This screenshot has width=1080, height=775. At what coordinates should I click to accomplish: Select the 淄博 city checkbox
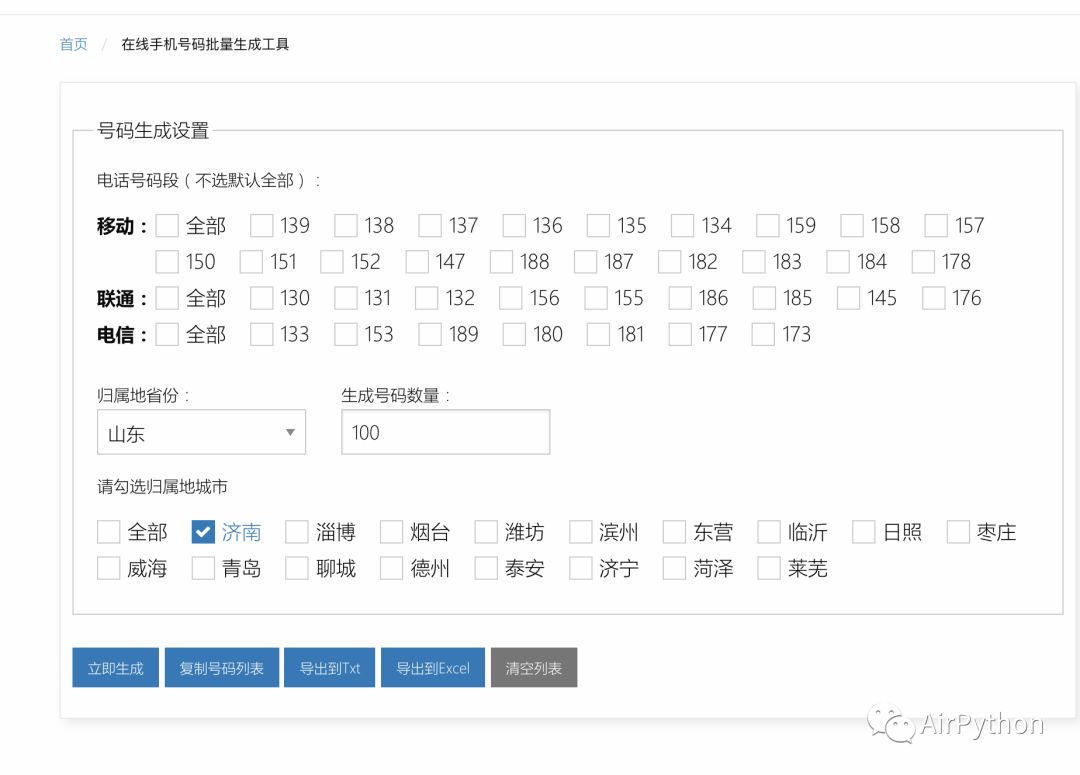coord(297,532)
